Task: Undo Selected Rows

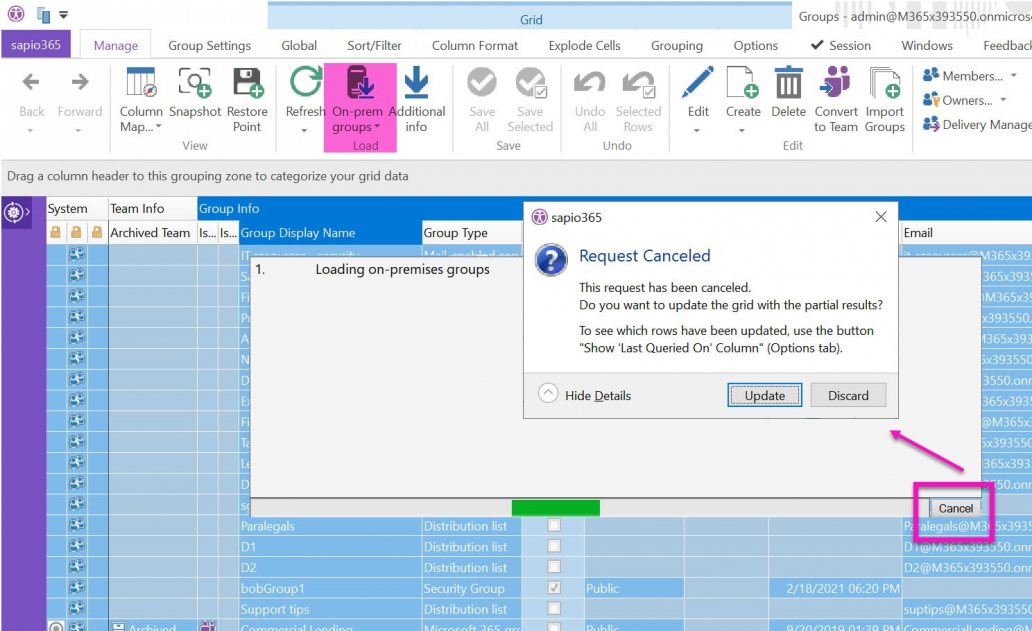Action: tap(638, 99)
